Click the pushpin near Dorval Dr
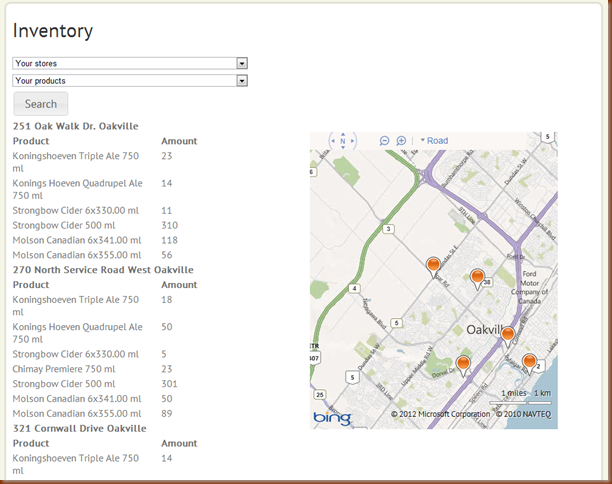 [x=463, y=364]
